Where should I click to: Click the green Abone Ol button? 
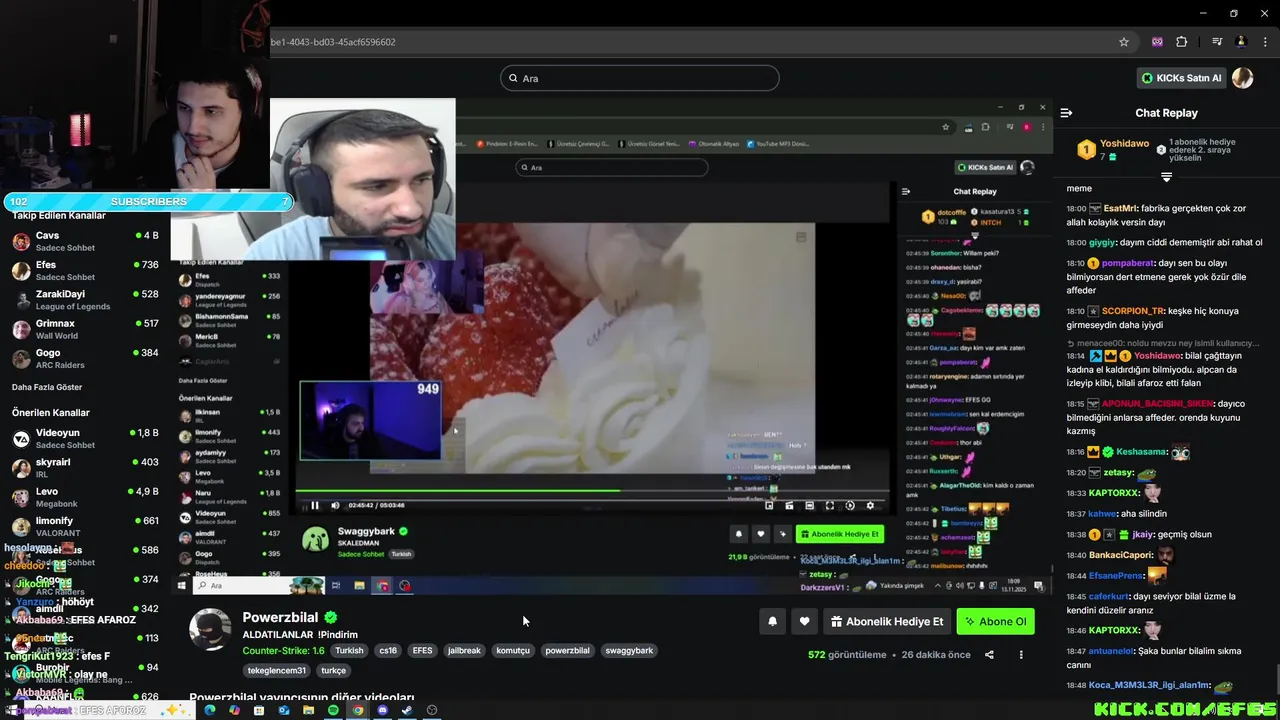pyautogui.click(x=995, y=621)
